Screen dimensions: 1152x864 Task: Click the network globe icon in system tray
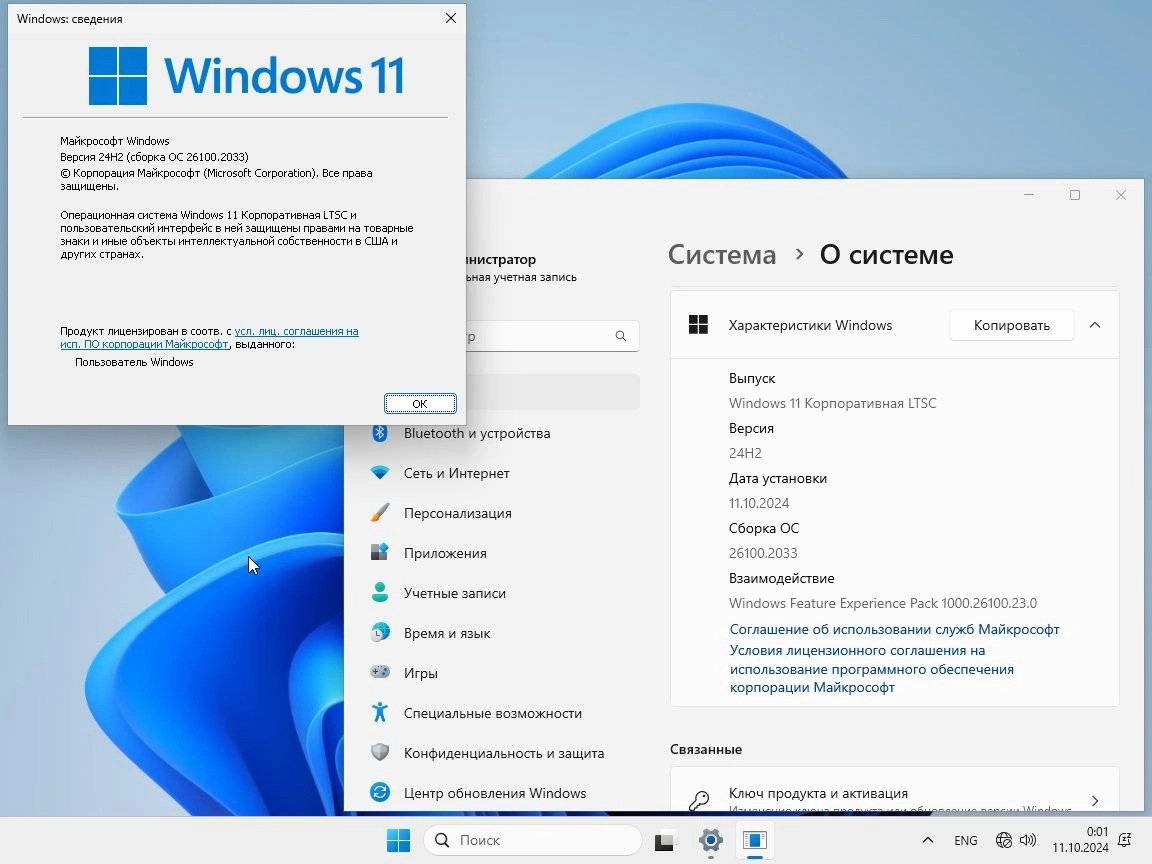pyautogui.click(x=1004, y=840)
